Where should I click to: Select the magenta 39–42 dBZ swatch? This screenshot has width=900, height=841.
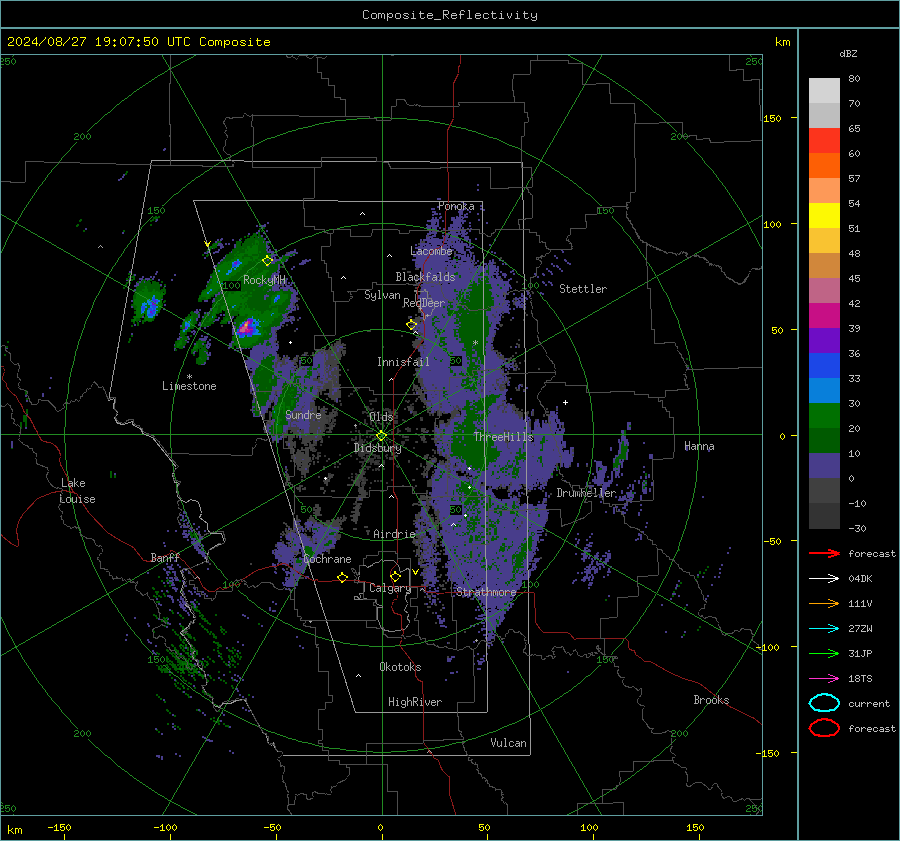(824, 315)
